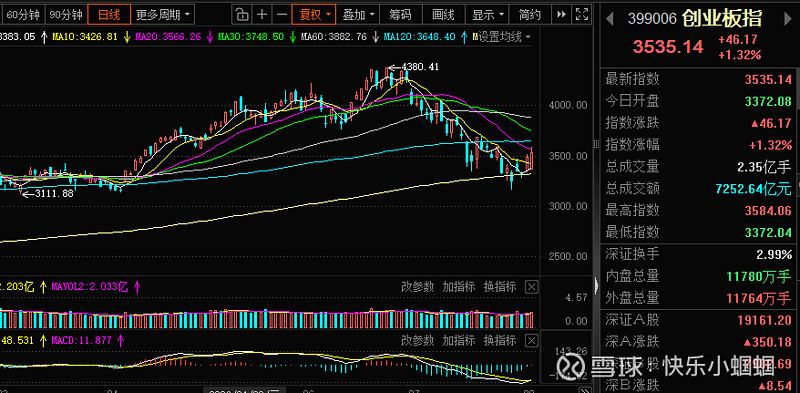The height and width of the screenshot is (393, 800).
Task: Click the double-arrow more tools icon
Action: 561,14
